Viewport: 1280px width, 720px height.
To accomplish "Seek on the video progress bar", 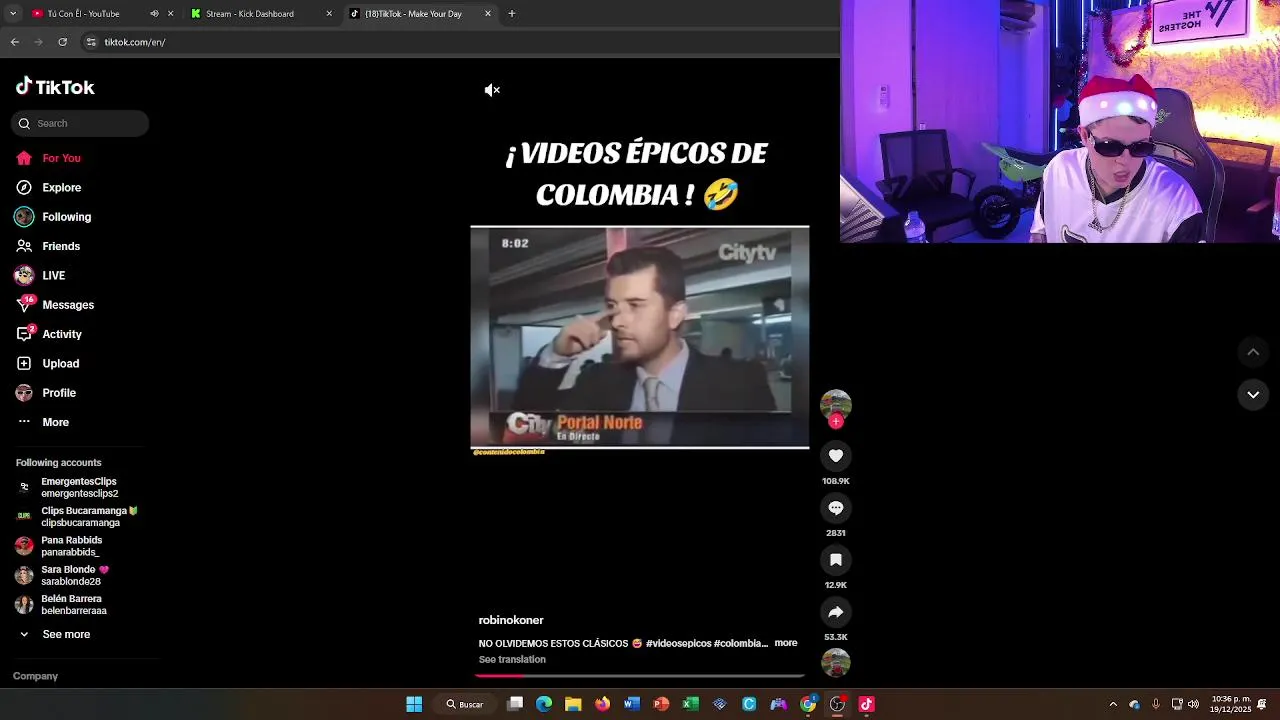I will 640,676.
